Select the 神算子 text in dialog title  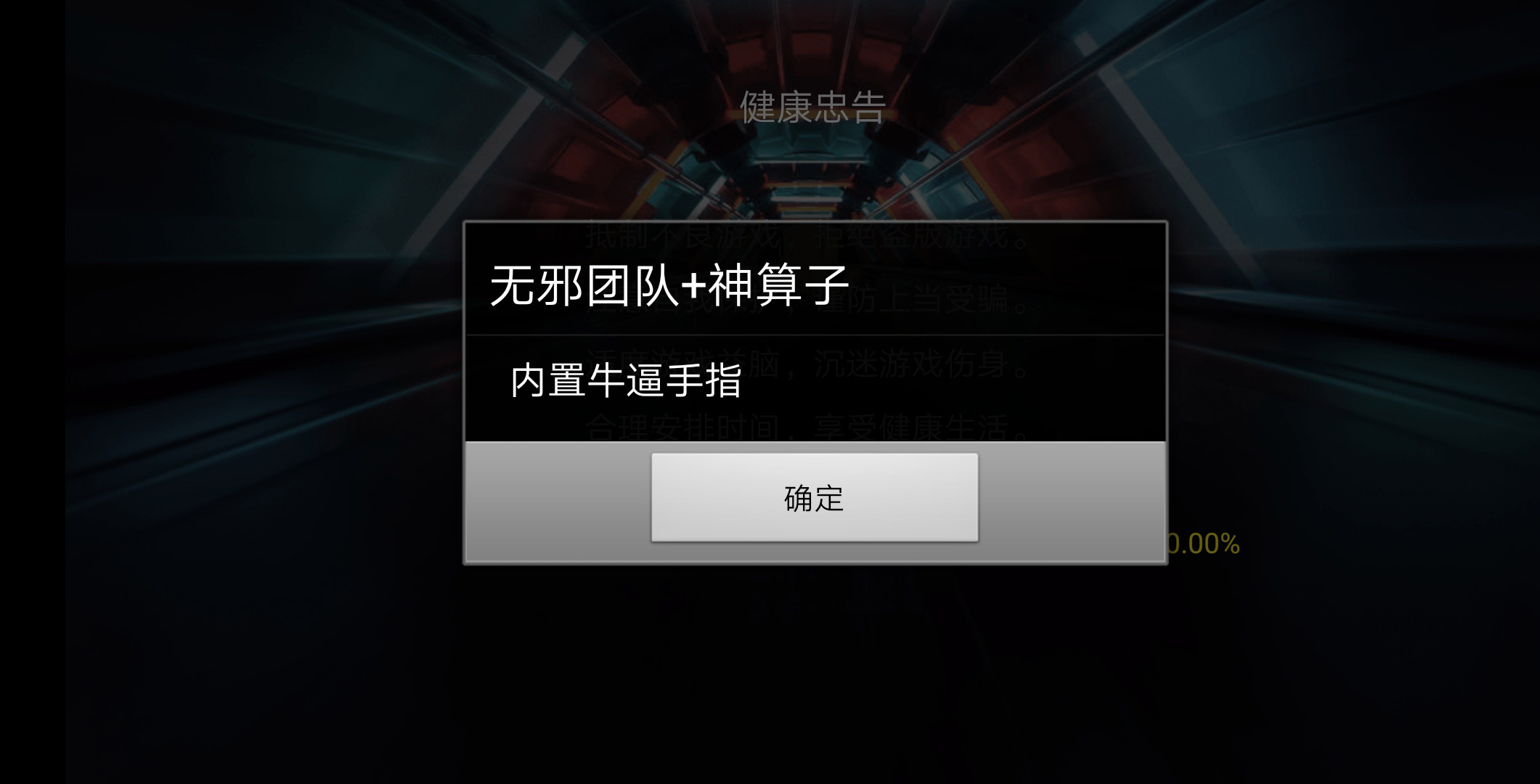(x=778, y=285)
